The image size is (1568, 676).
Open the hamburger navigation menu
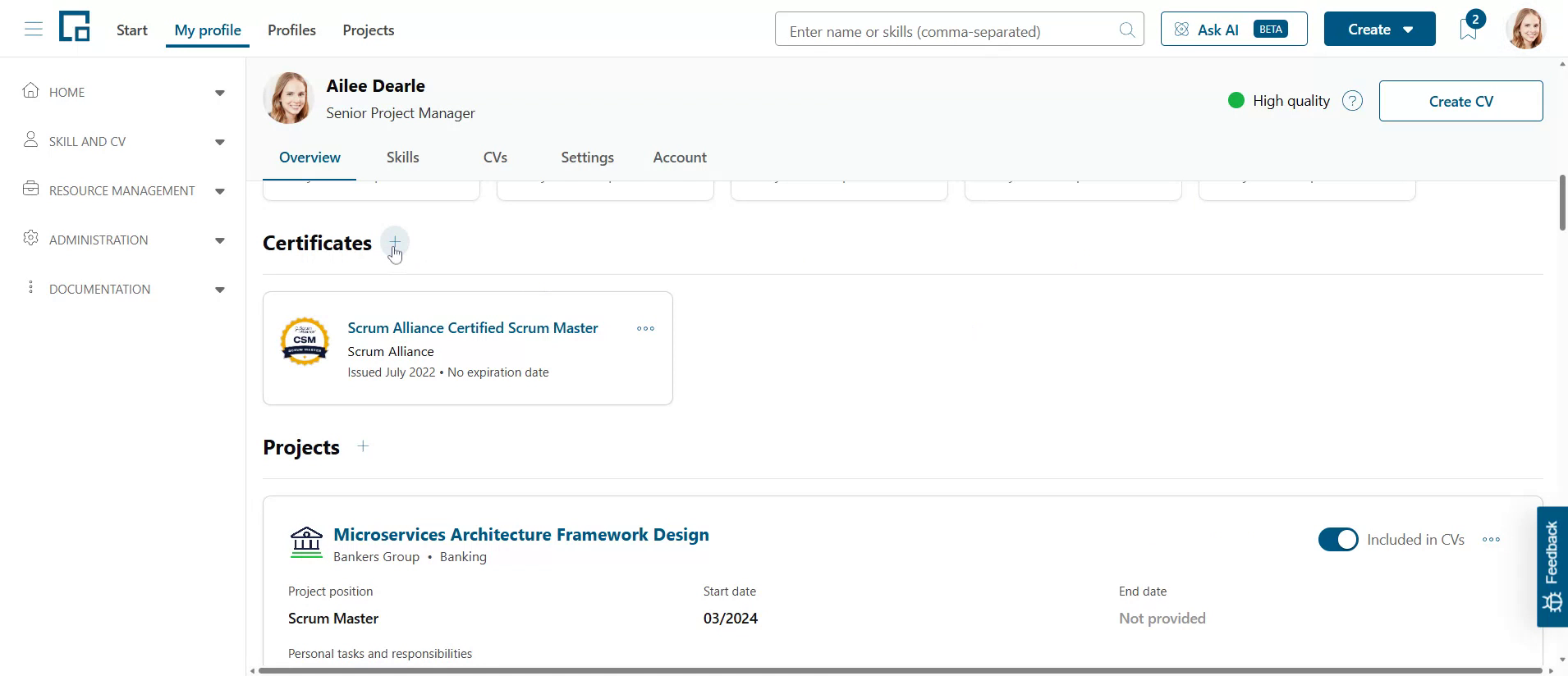(33, 30)
